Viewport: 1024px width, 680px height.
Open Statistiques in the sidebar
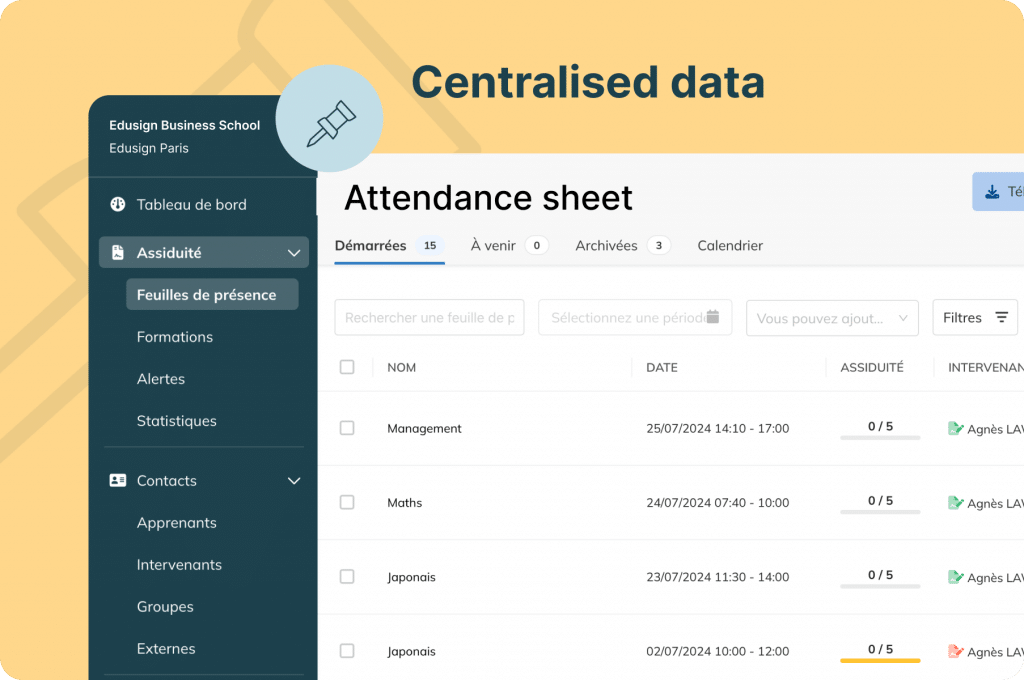[176, 421]
